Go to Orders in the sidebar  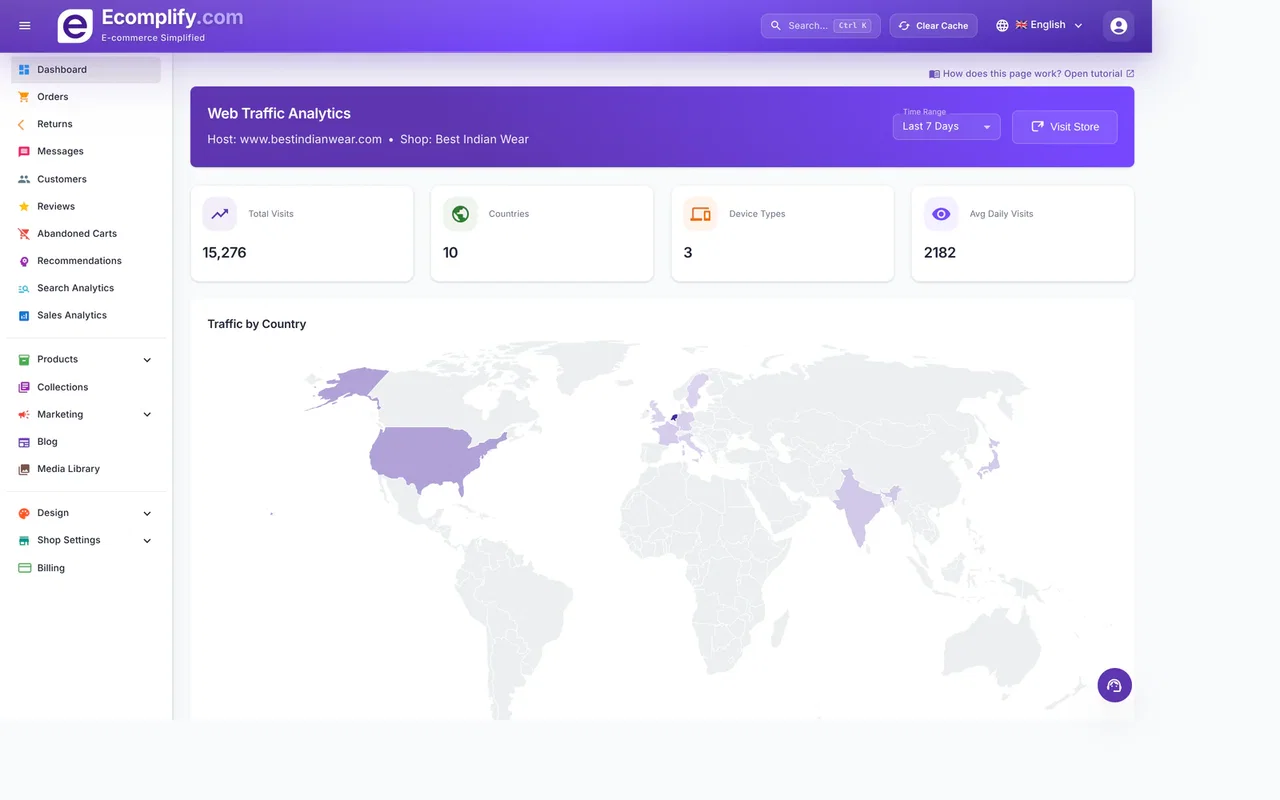(x=86, y=97)
